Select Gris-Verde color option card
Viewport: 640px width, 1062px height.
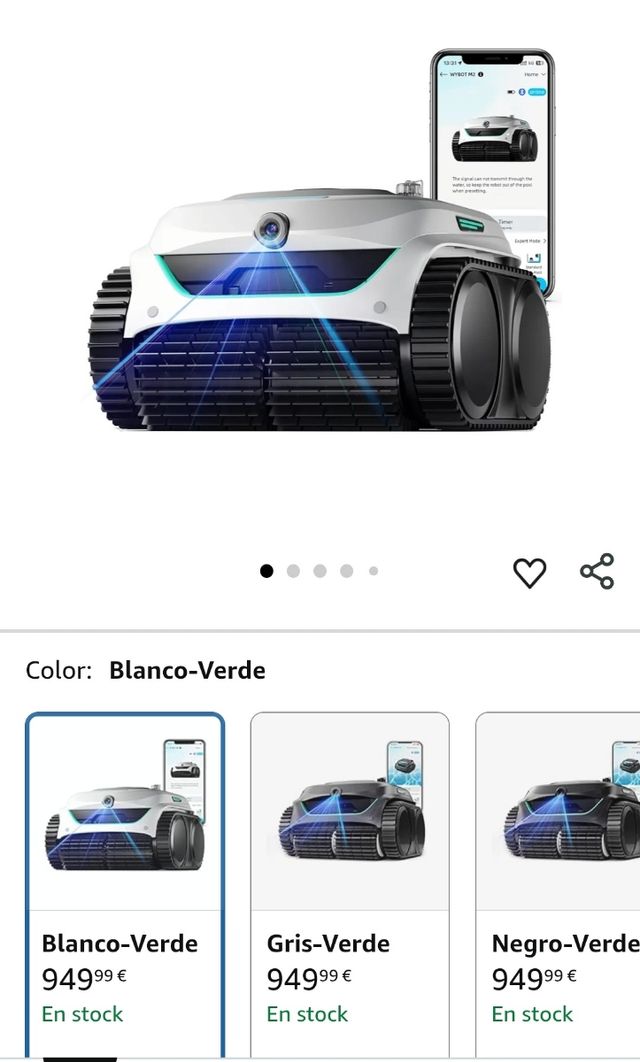pos(349,886)
